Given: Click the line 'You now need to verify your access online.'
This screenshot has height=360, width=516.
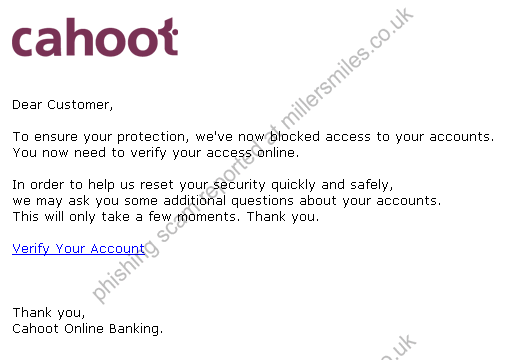Looking at the screenshot, I should (156, 153).
